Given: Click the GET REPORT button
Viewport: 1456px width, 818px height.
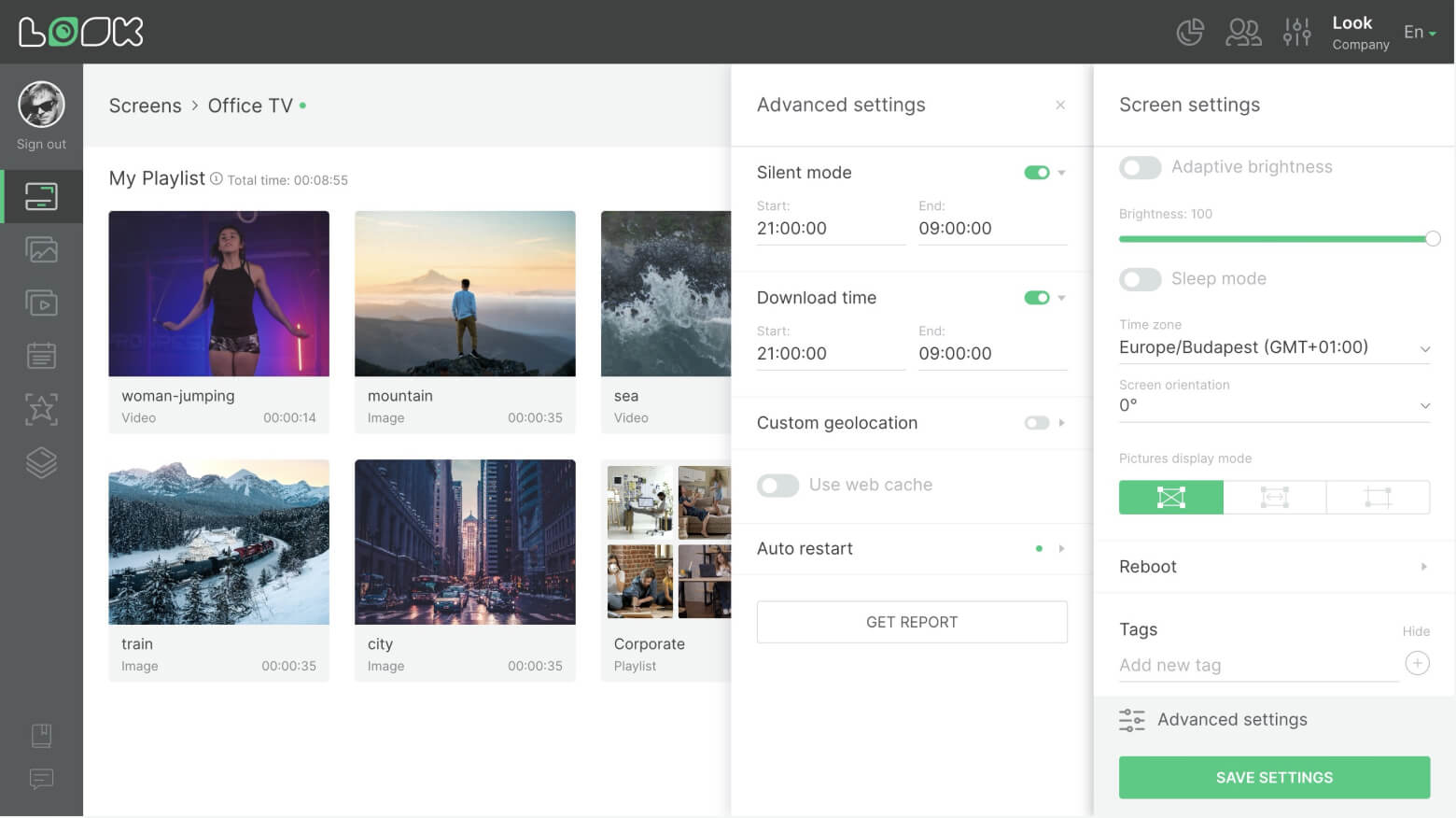Looking at the screenshot, I should [x=912, y=621].
